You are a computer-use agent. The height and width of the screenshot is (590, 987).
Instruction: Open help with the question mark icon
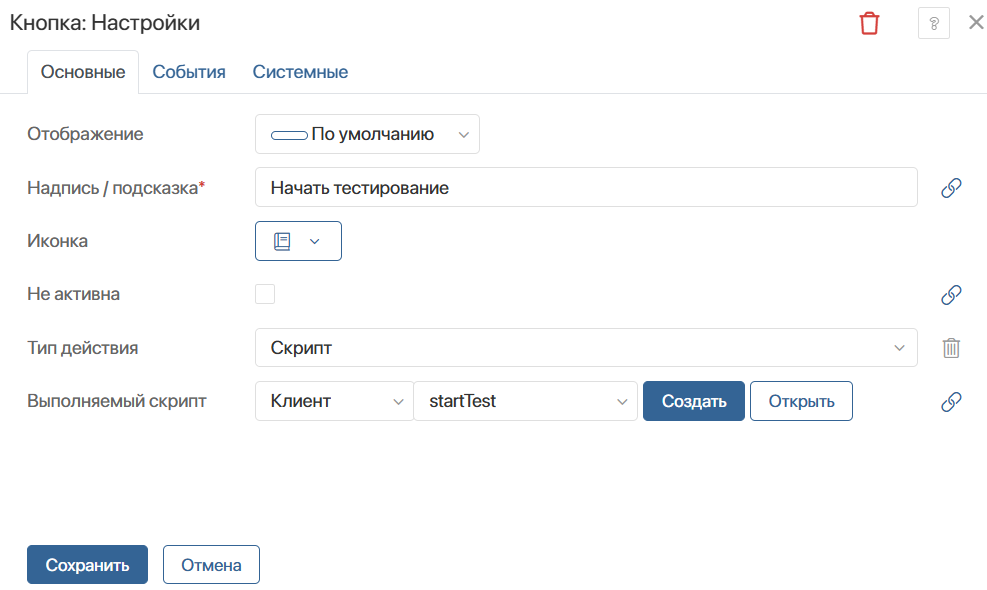[934, 23]
